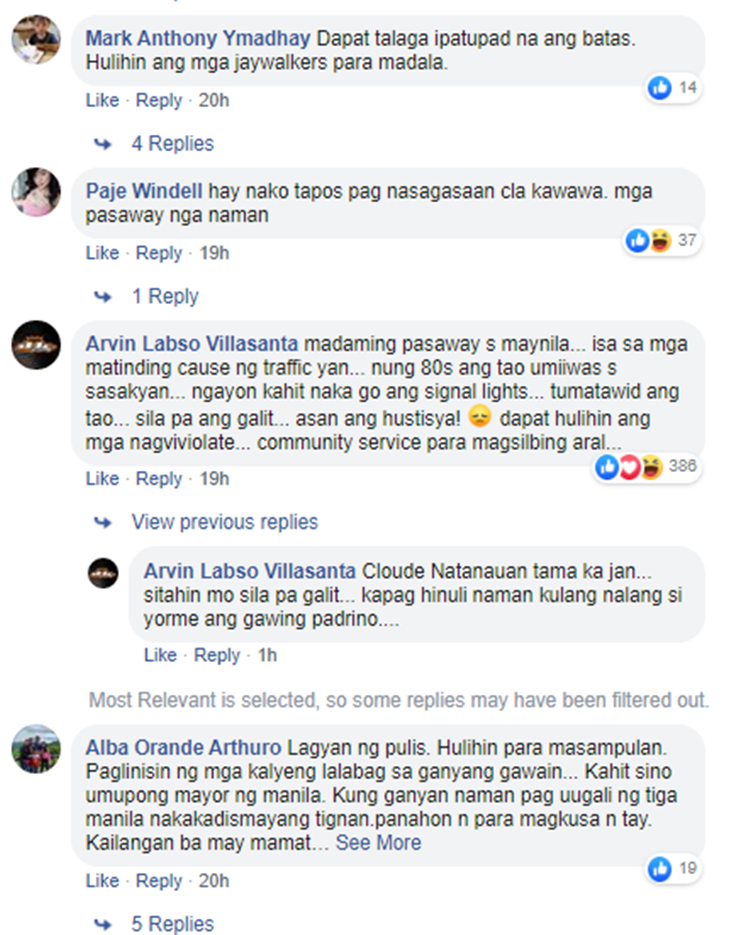Reply to Alba Orande Arthuro's comment
The width and height of the screenshot is (750, 935).
159,881
